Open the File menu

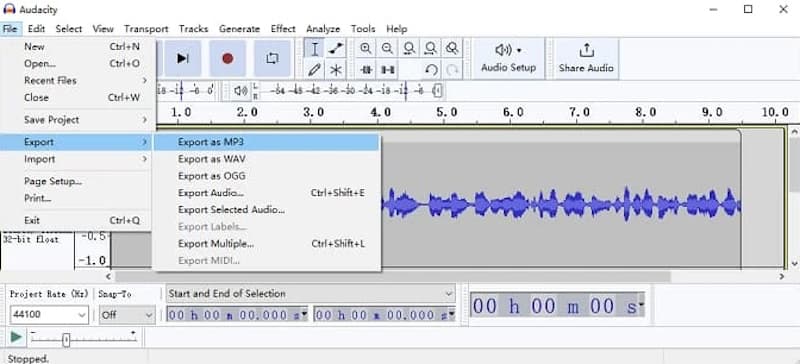pyautogui.click(x=10, y=29)
